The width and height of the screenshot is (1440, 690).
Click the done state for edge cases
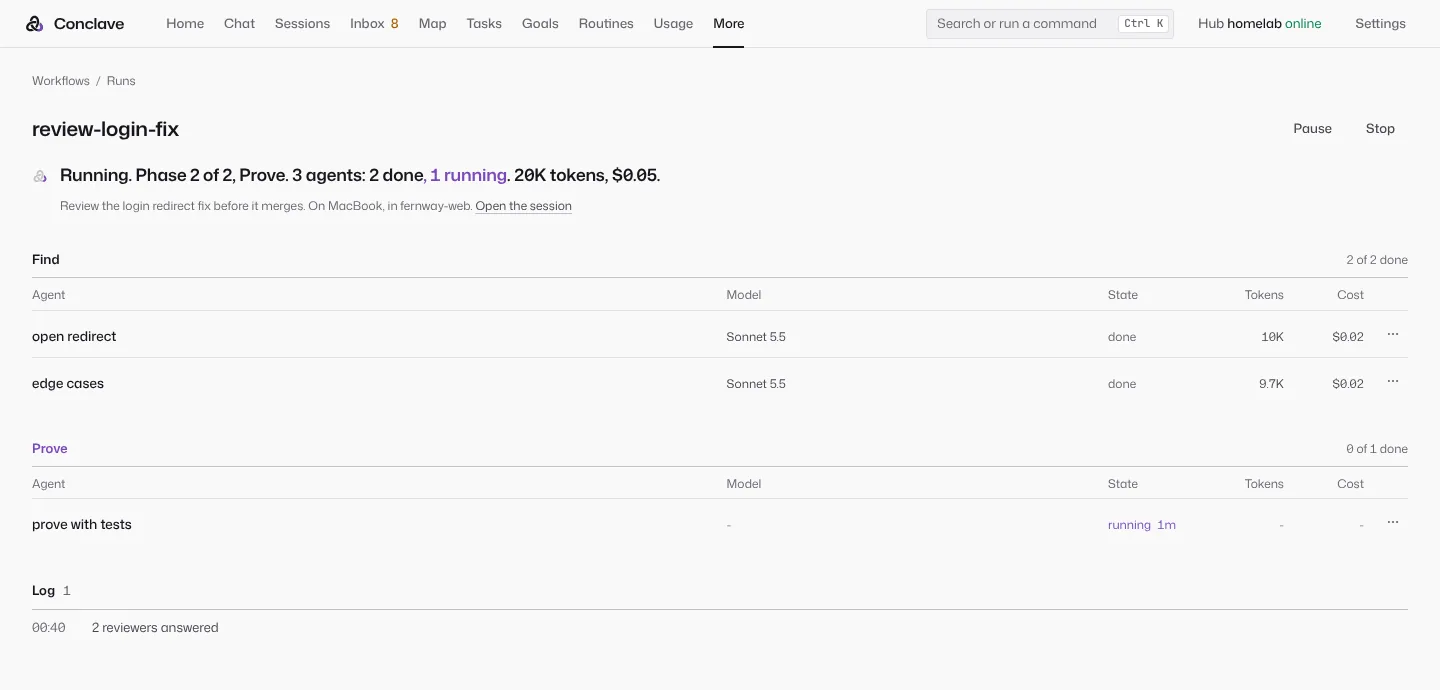pyautogui.click(x=1122, y=384)
